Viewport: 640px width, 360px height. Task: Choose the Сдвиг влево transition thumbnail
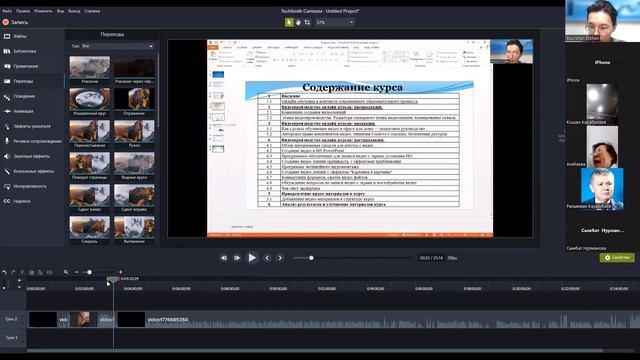89,195
